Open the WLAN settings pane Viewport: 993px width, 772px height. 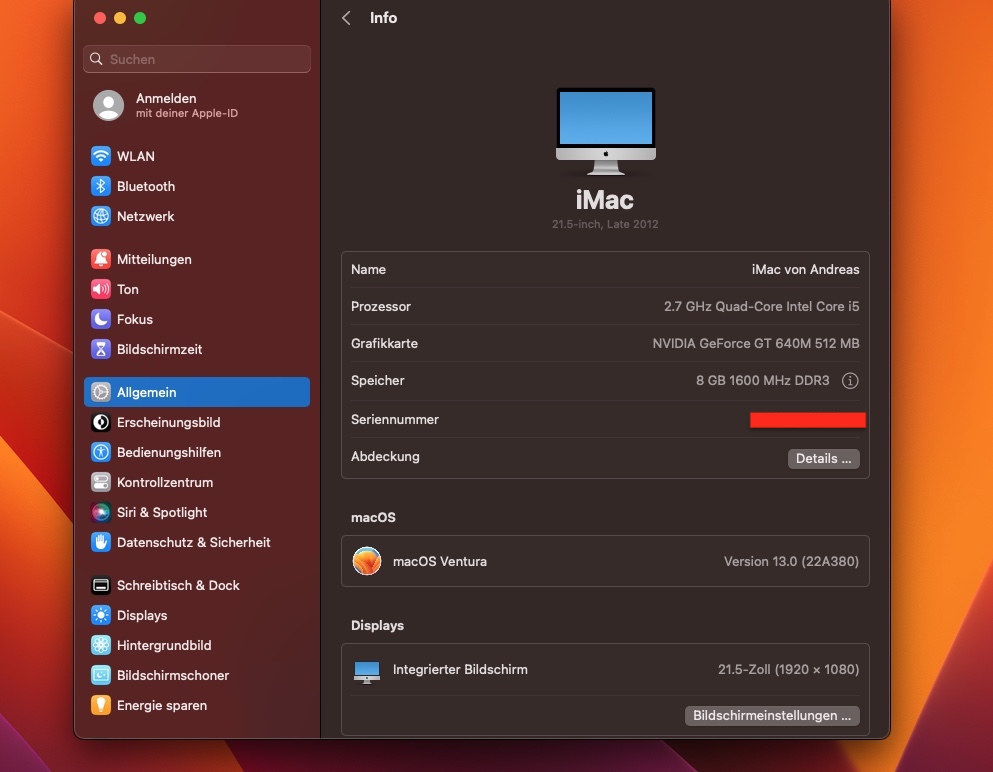point(197,156)
